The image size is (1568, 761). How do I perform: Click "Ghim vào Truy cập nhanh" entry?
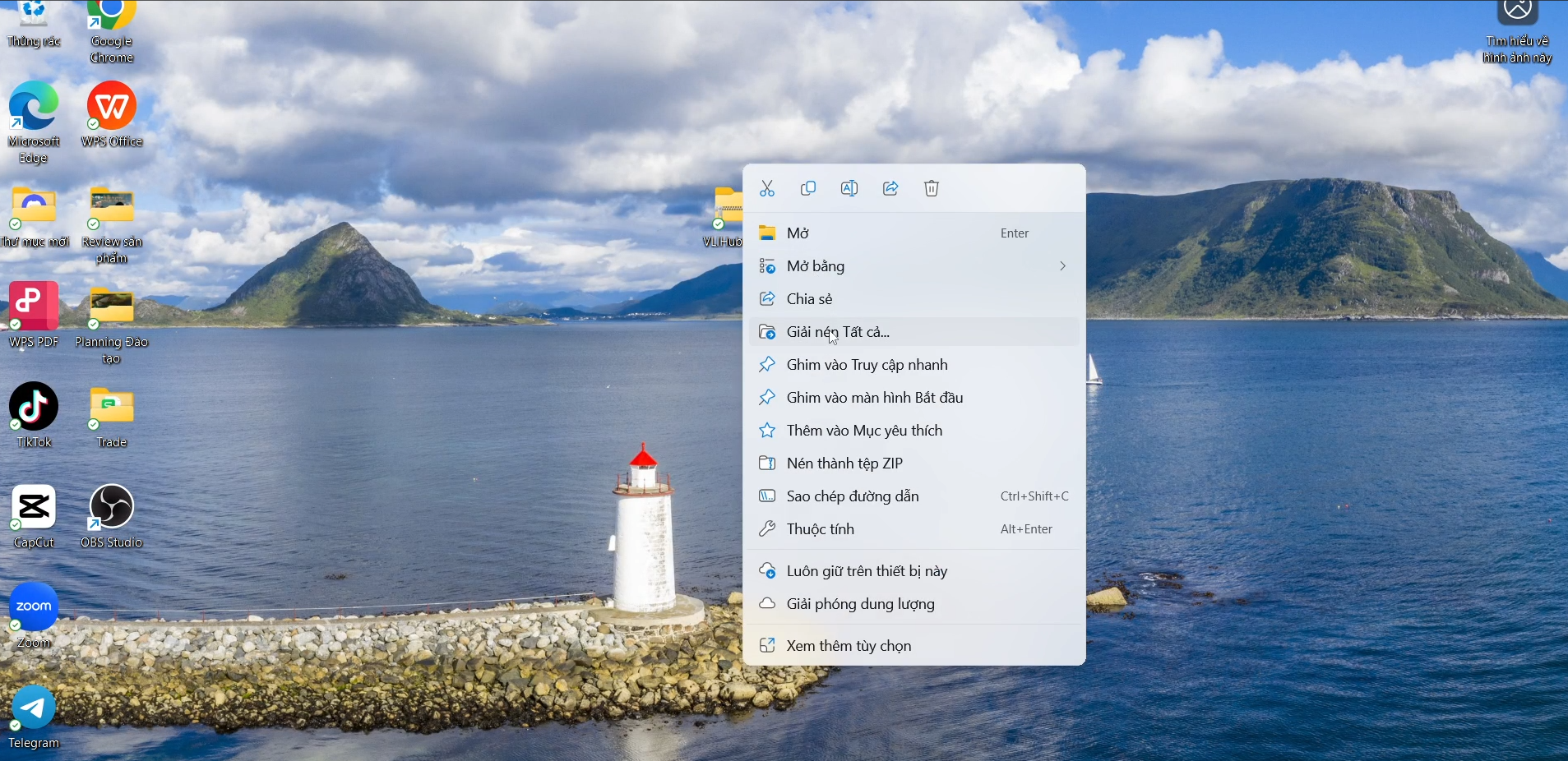(x=867, y=365)
